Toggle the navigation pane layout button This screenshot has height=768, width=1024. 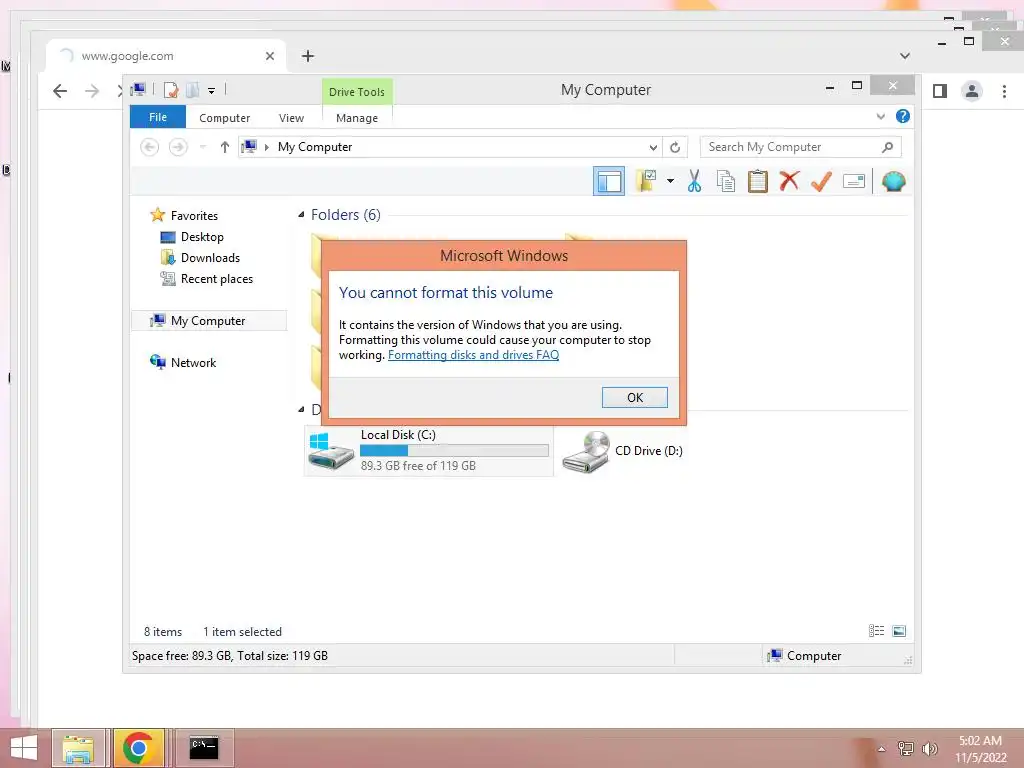coord(609,181)
